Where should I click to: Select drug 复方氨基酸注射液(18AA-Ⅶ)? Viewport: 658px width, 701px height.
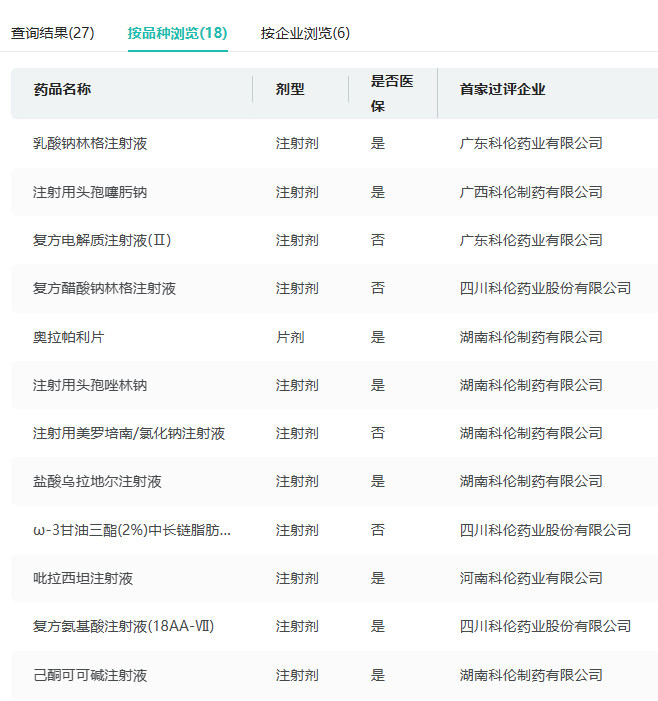coord(124,626)
